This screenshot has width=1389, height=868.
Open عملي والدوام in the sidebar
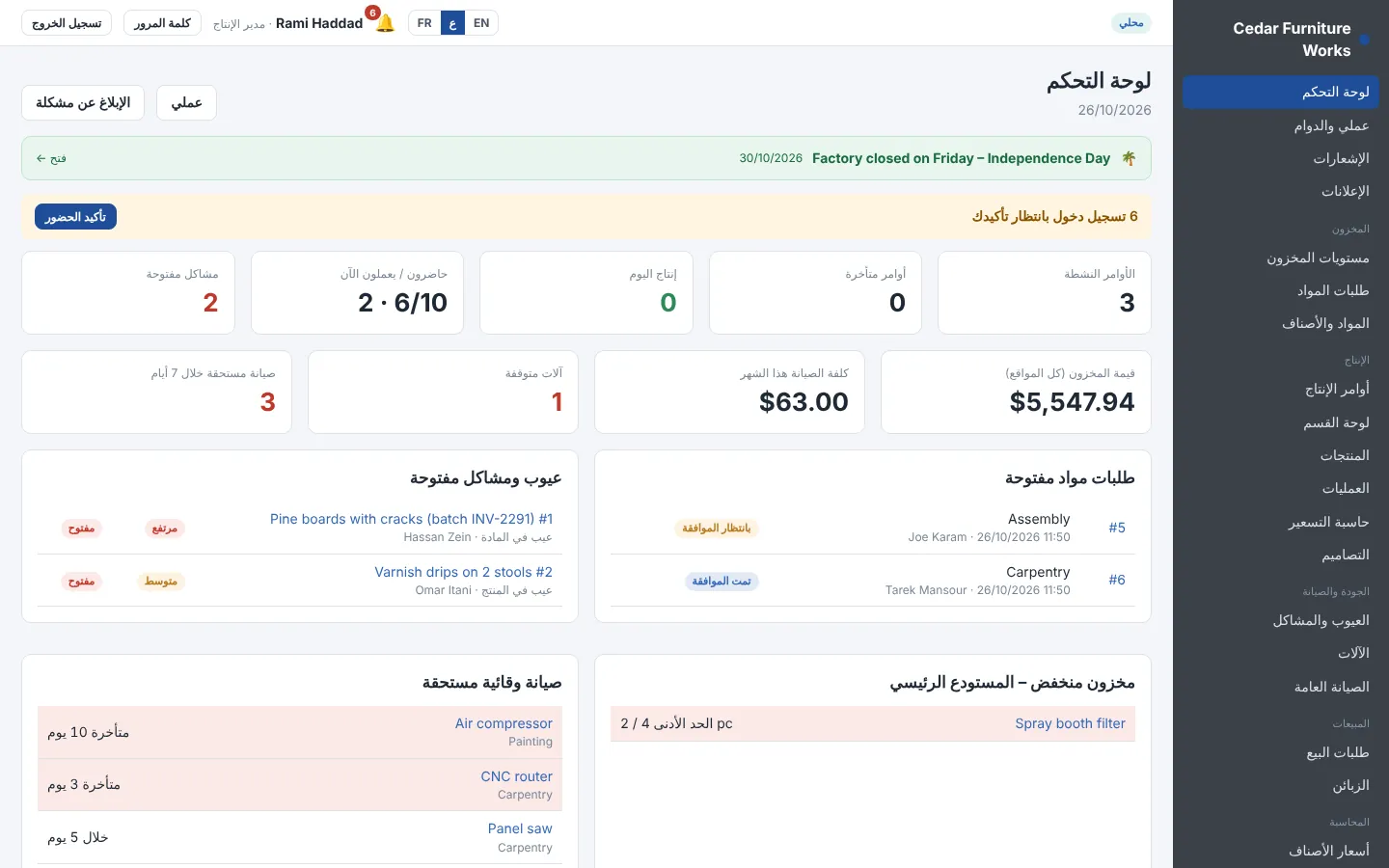click(x=1280, y=125)
